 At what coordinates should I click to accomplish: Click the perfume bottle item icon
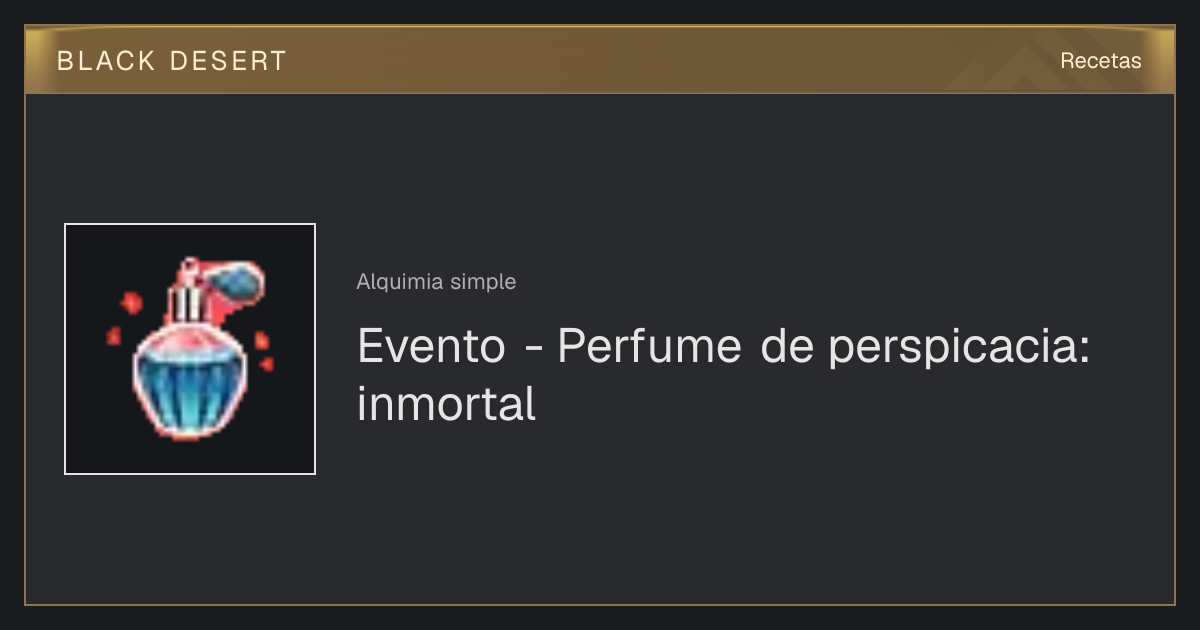190,349
